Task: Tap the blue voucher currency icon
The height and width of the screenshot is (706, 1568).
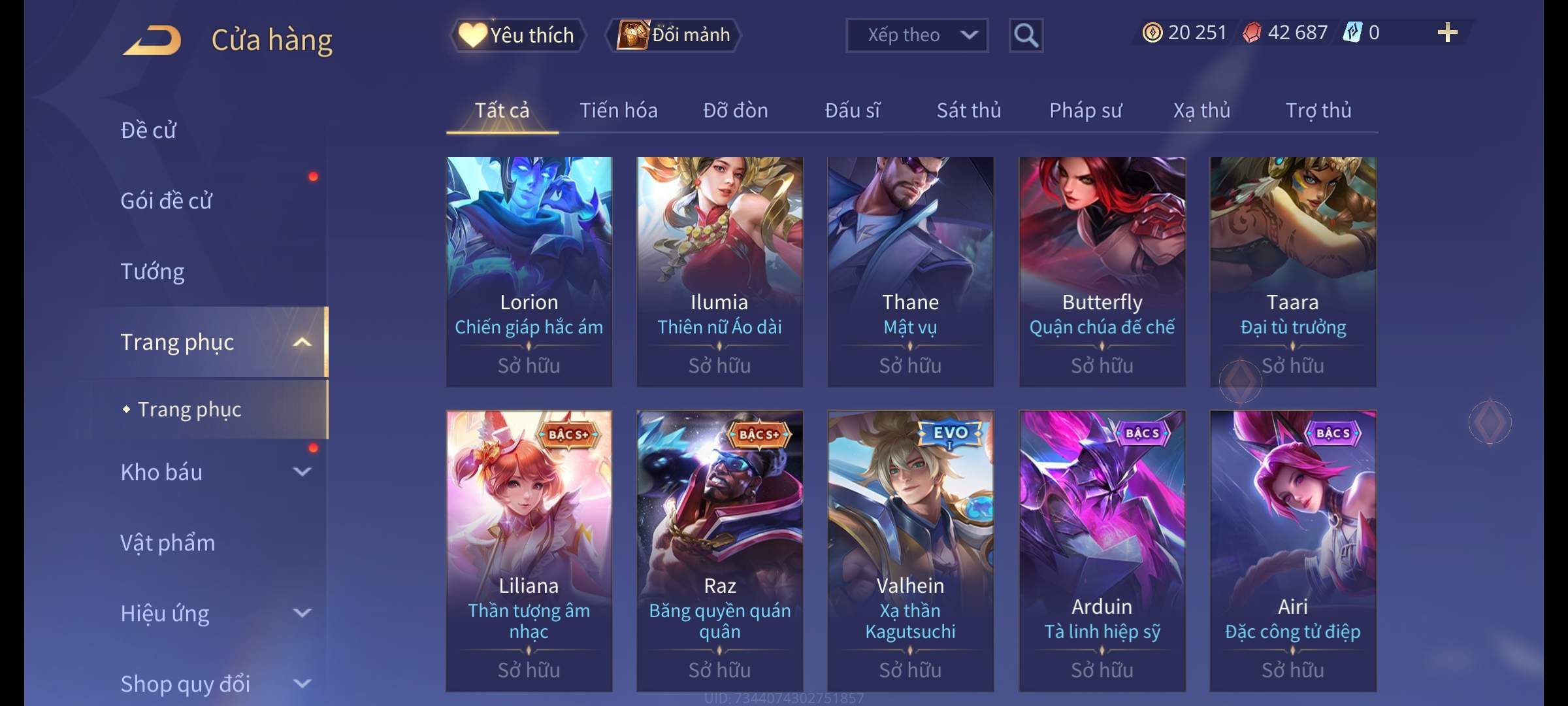Action: [1352, 33]
